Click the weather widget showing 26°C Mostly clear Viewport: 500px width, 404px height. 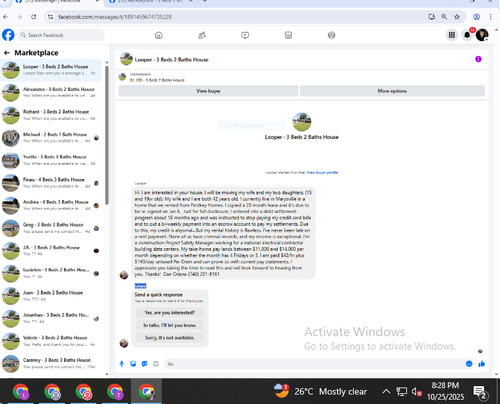point(320,391)
